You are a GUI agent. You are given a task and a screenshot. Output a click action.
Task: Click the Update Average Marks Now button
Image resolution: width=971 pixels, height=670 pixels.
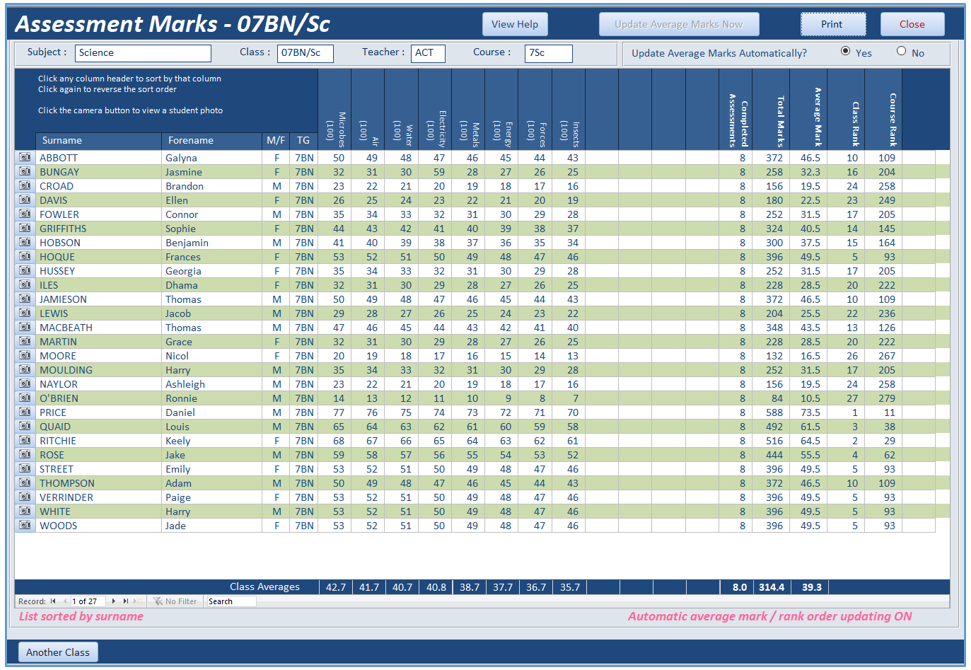coord(678,24)
